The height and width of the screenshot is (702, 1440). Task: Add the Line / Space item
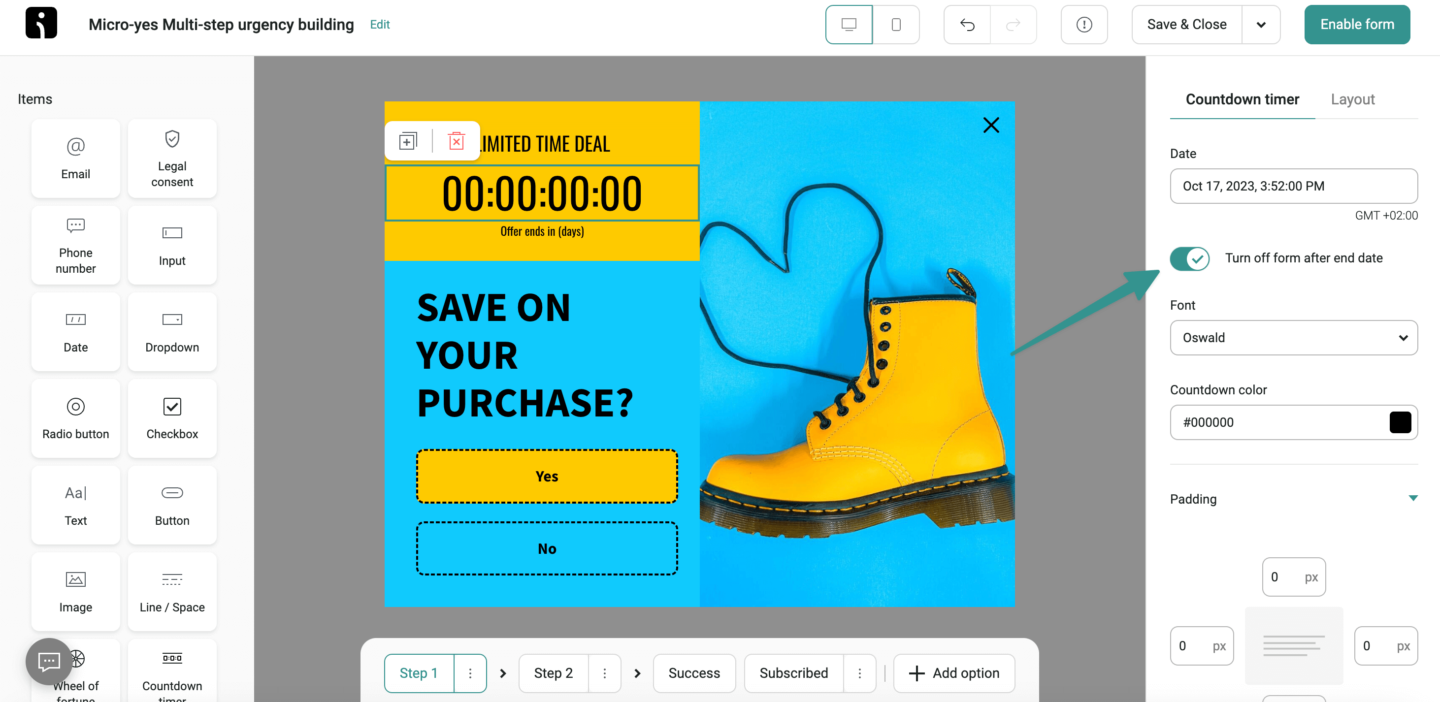point(172,591)
